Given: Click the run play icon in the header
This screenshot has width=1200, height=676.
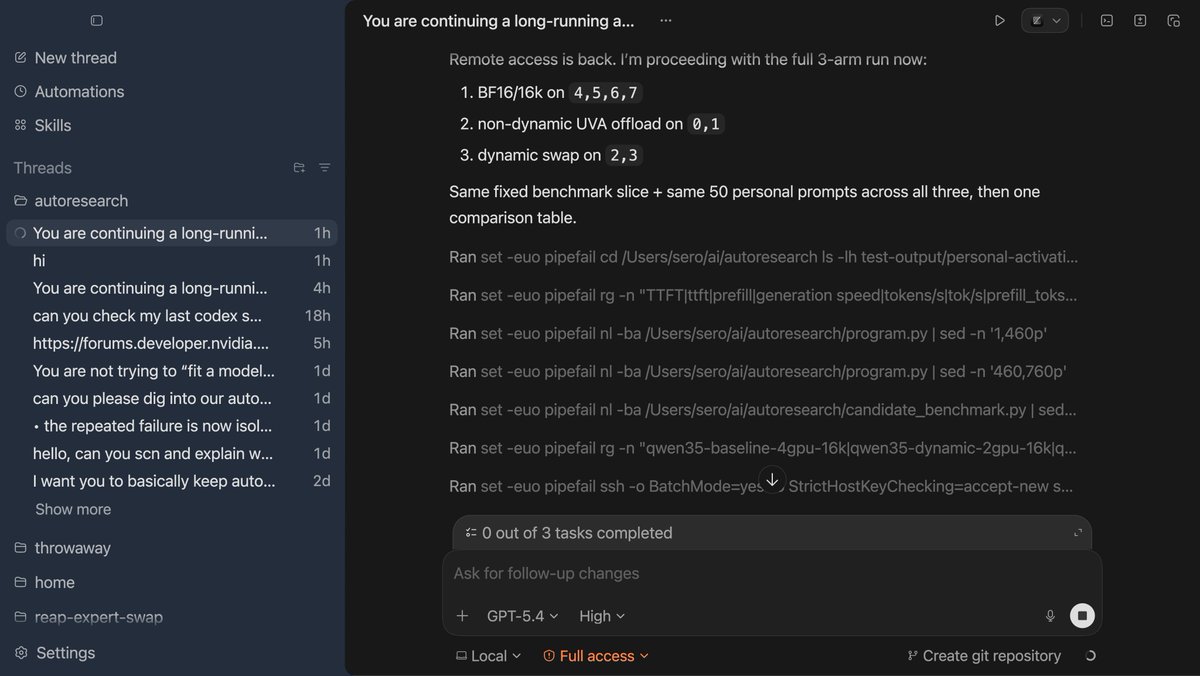Looking at the screenshot, I should pyautogui.click(x=999, y=20).
